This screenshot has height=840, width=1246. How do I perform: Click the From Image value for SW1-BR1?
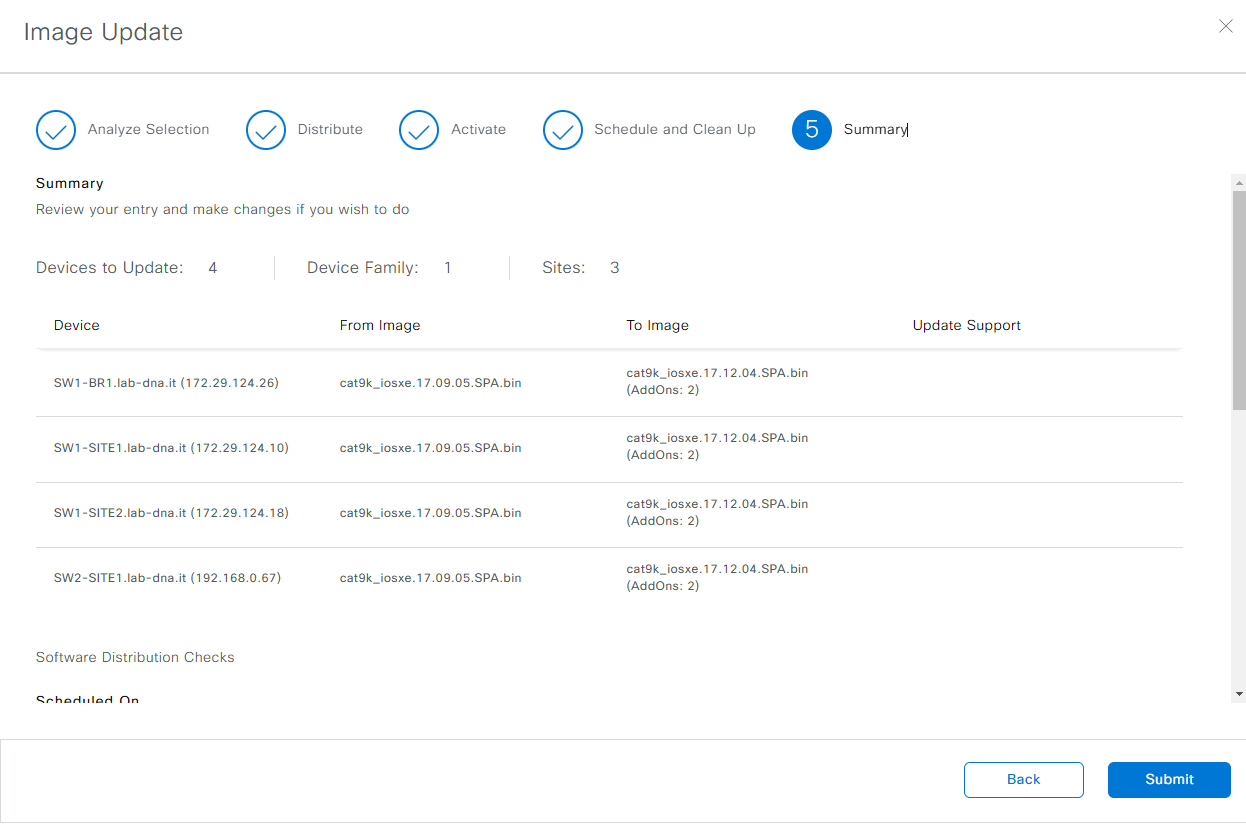click(x=431, y=383)
